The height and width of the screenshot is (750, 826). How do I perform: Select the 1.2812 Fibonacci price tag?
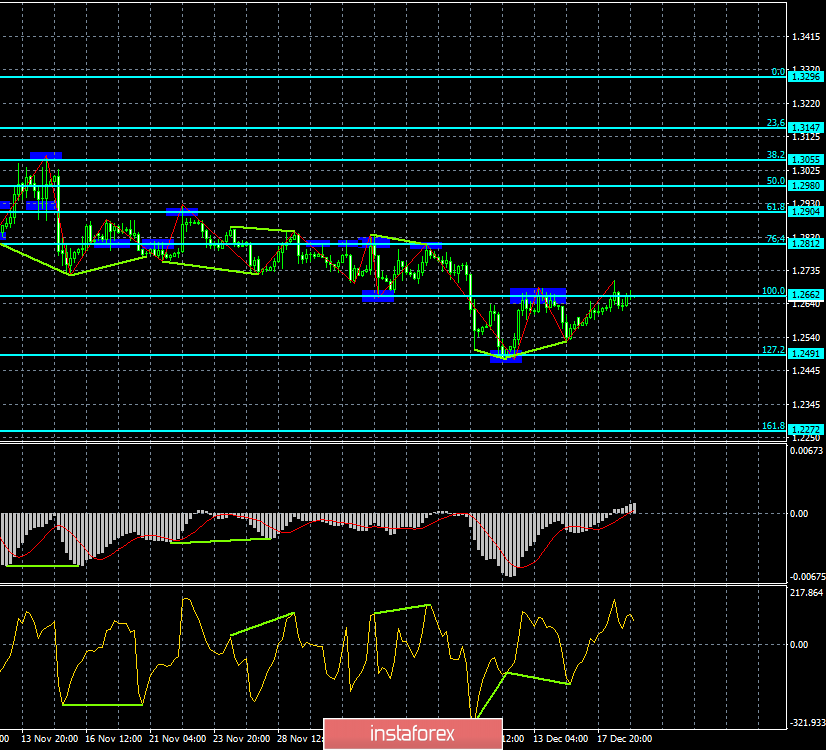point(805,244)
